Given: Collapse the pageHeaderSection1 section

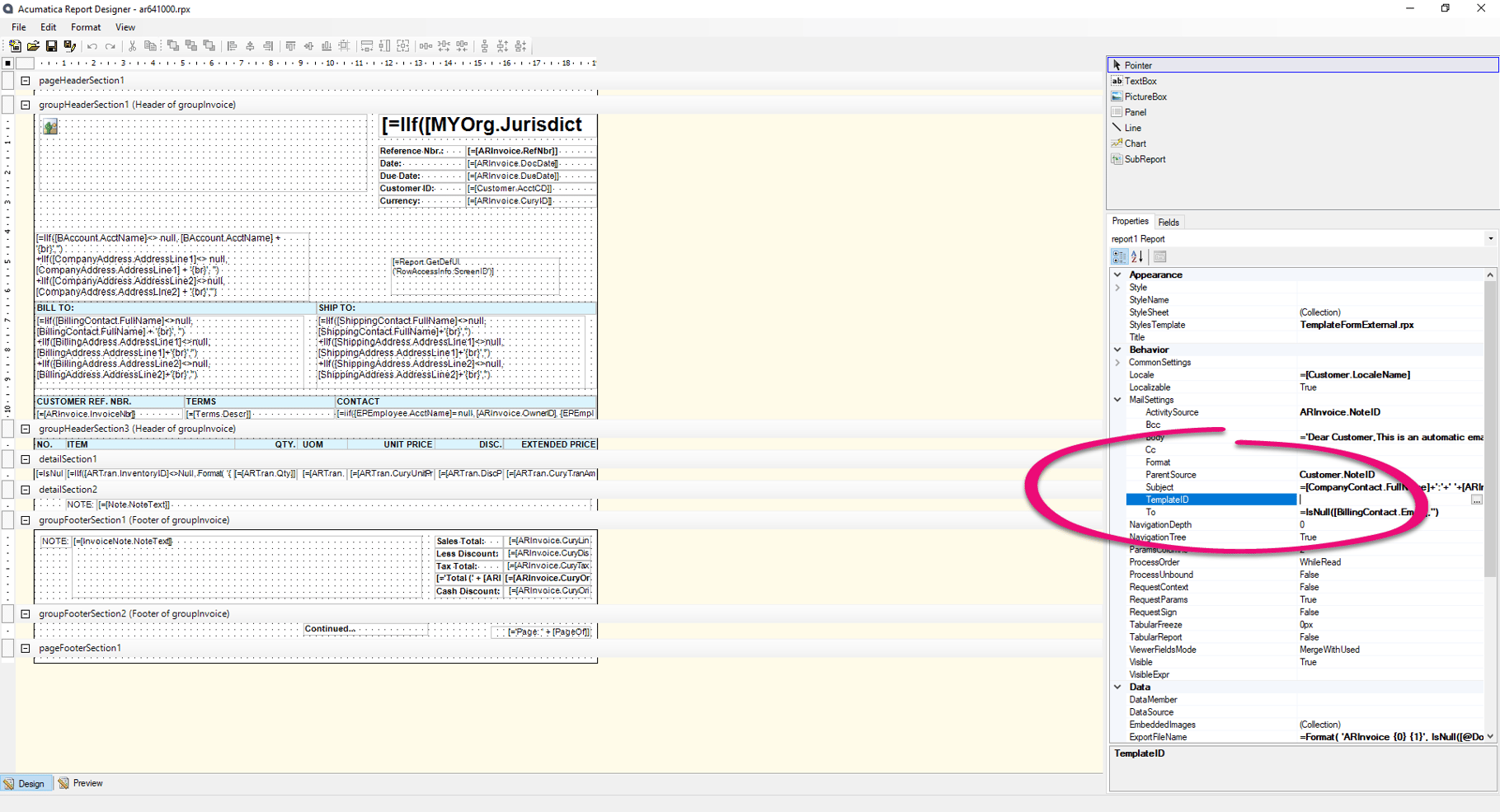Looking at the screenshot, I should click(26, 80).
